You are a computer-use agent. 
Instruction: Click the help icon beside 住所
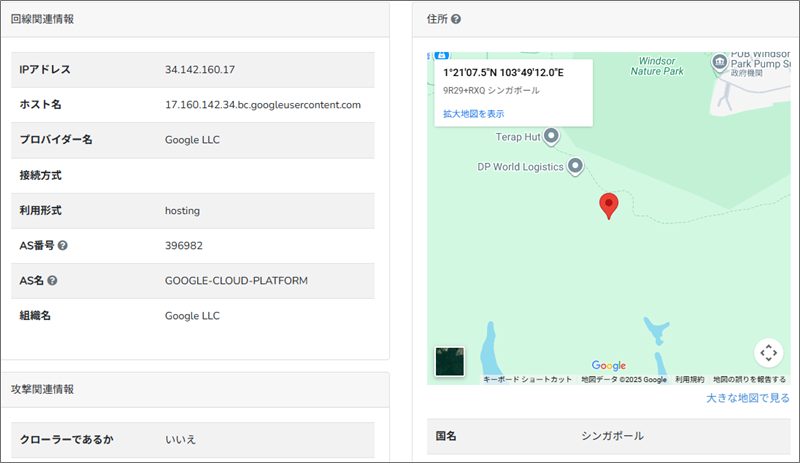tap(456, 19)
